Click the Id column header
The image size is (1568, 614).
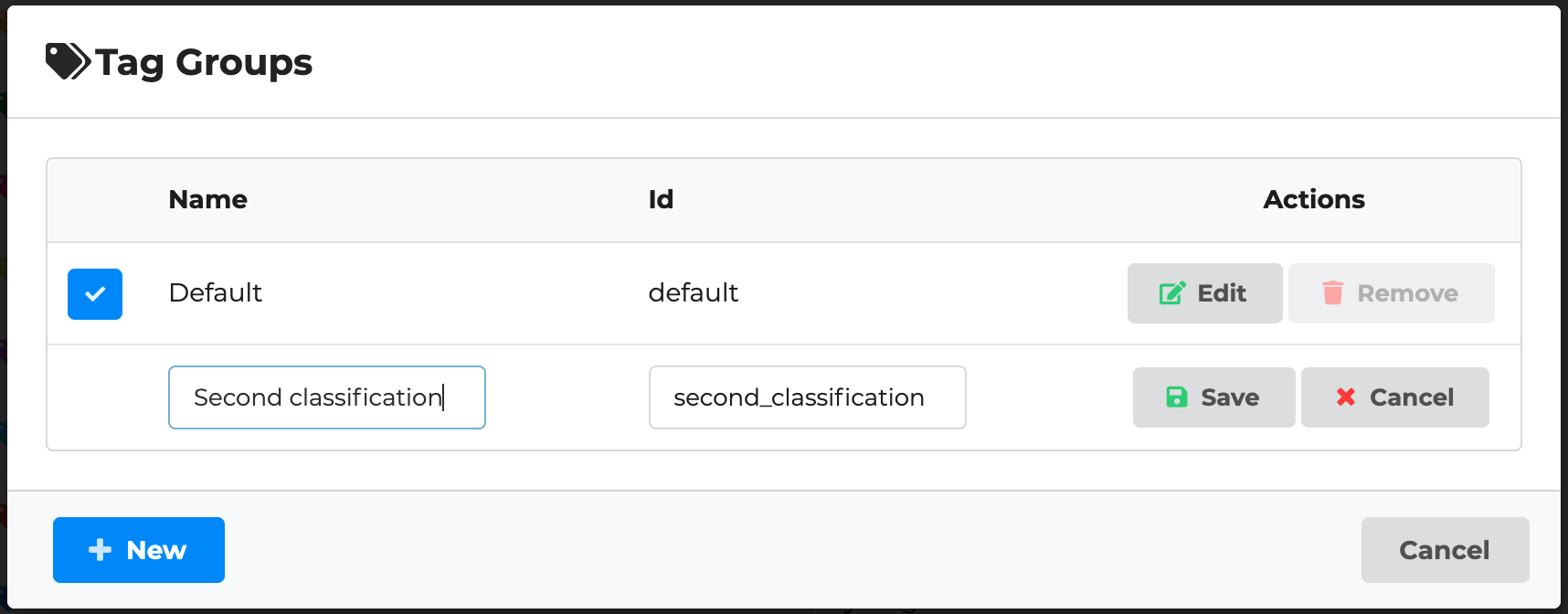661,200
